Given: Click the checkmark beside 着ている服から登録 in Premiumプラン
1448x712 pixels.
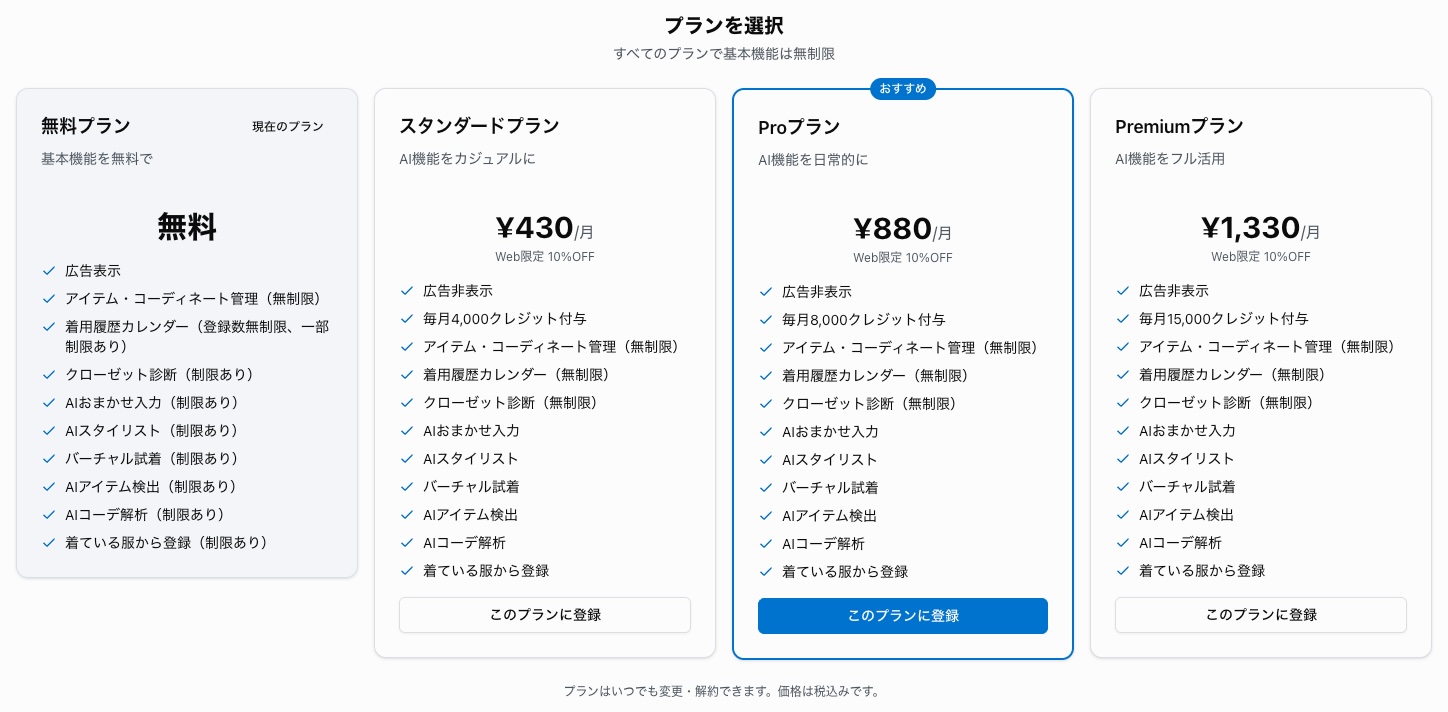Looking at the screenshot, I should [x=1123, y=570].
